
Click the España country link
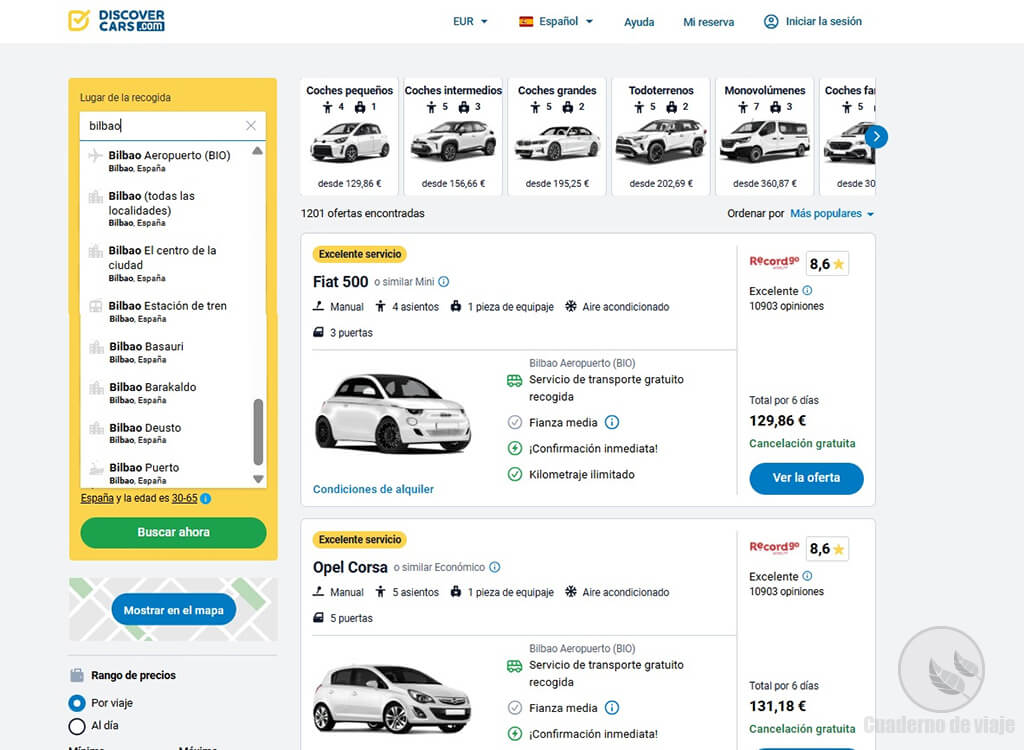(97, 498)
